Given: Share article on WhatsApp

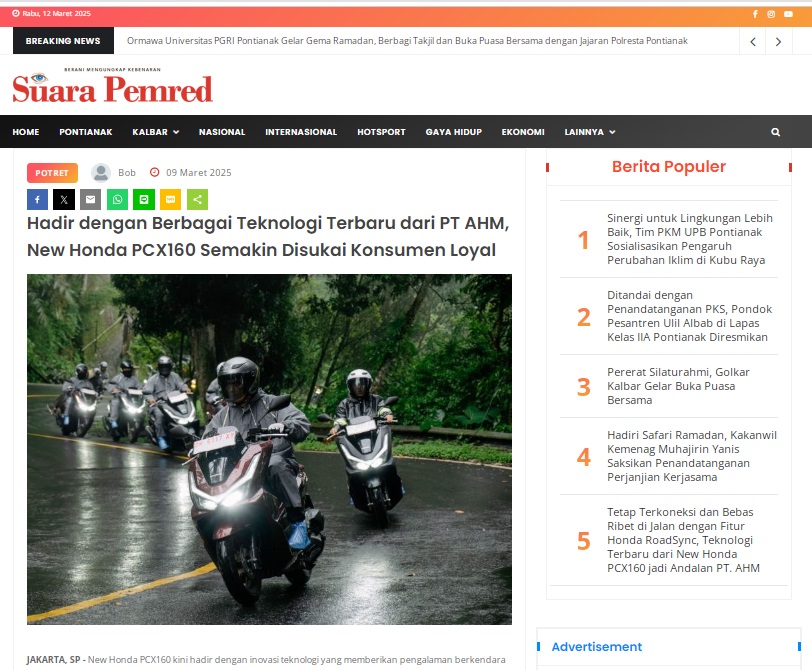Looking at the screenshot, I should pos(118,199).
